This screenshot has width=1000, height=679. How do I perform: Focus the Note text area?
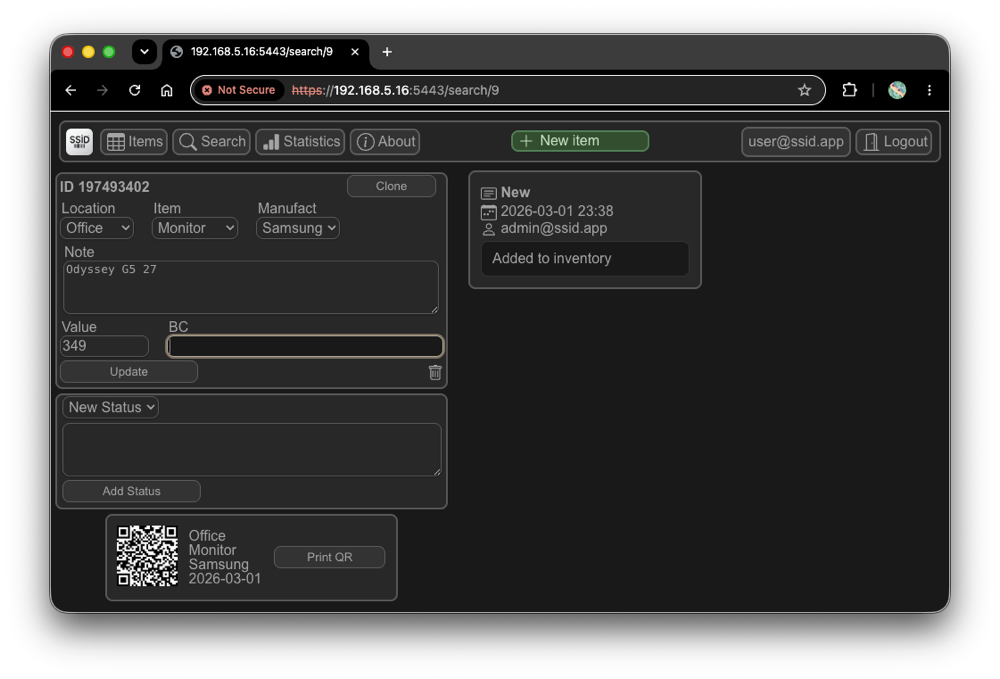[x=251, y=287]
